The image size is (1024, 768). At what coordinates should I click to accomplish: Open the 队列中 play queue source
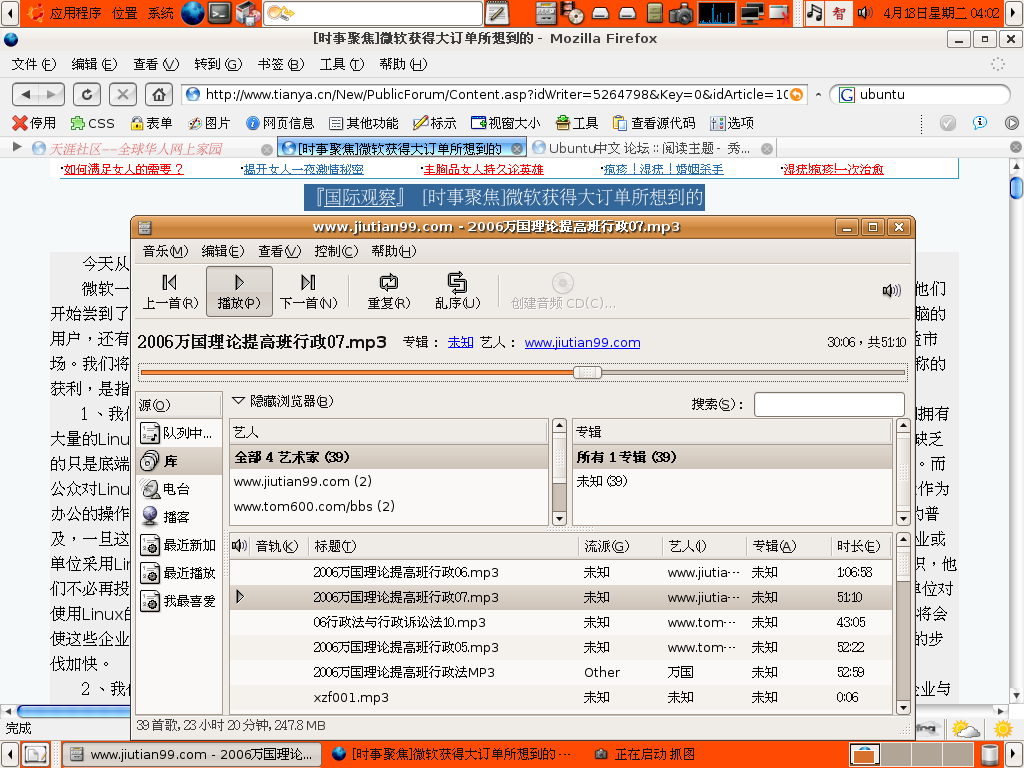pyautogui.click(x=178, y=433)
